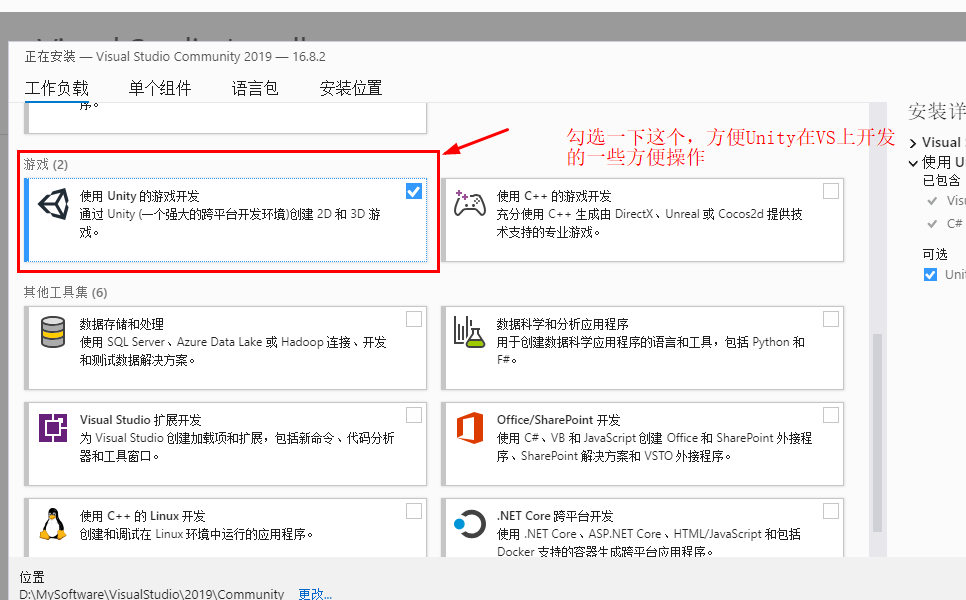Screen dimensions: 966x600
Task: Toggle the optional Unity component checkbox
Action: (930, 275)
